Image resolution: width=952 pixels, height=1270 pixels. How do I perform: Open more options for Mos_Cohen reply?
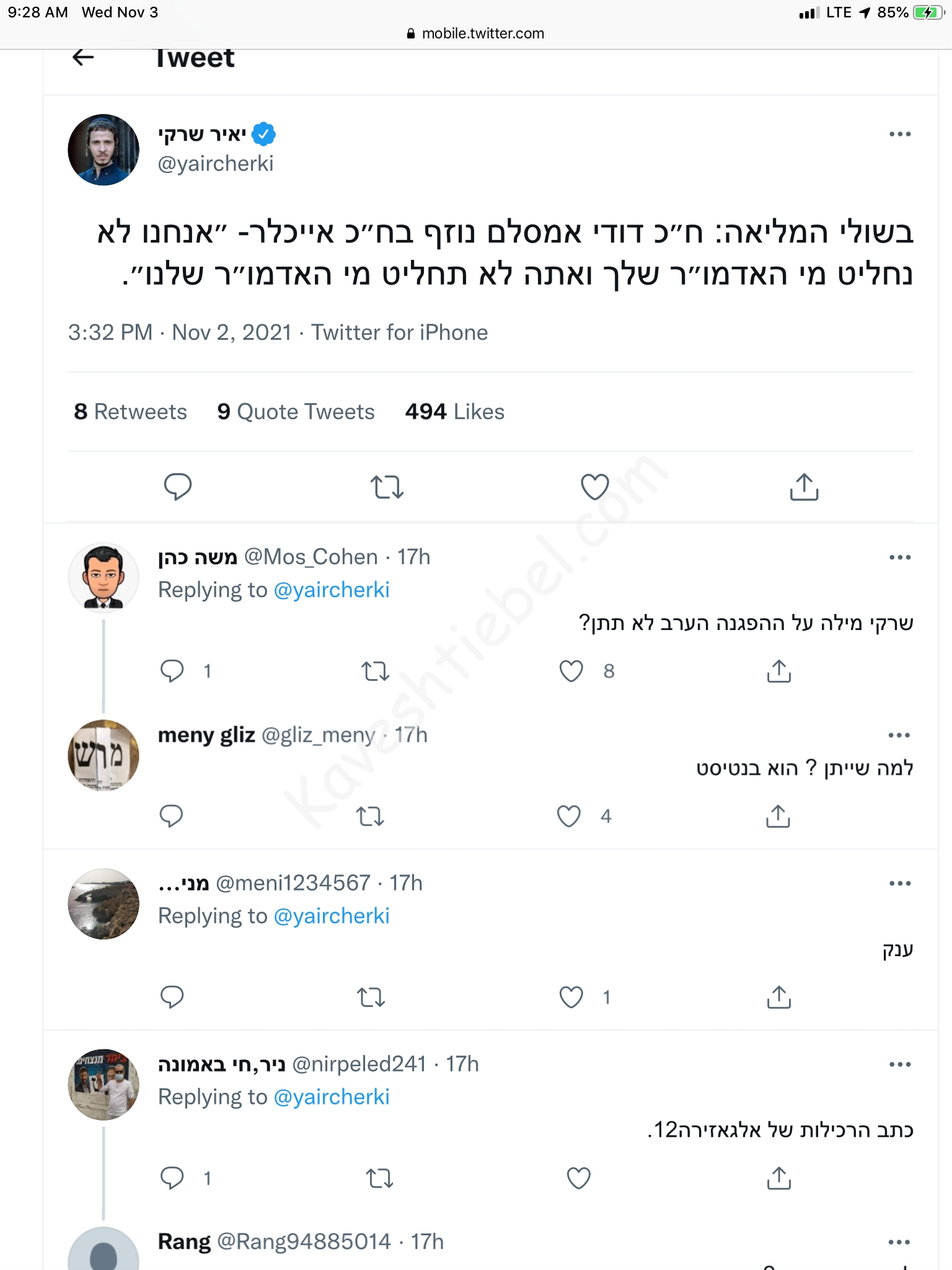coord(899,557)
